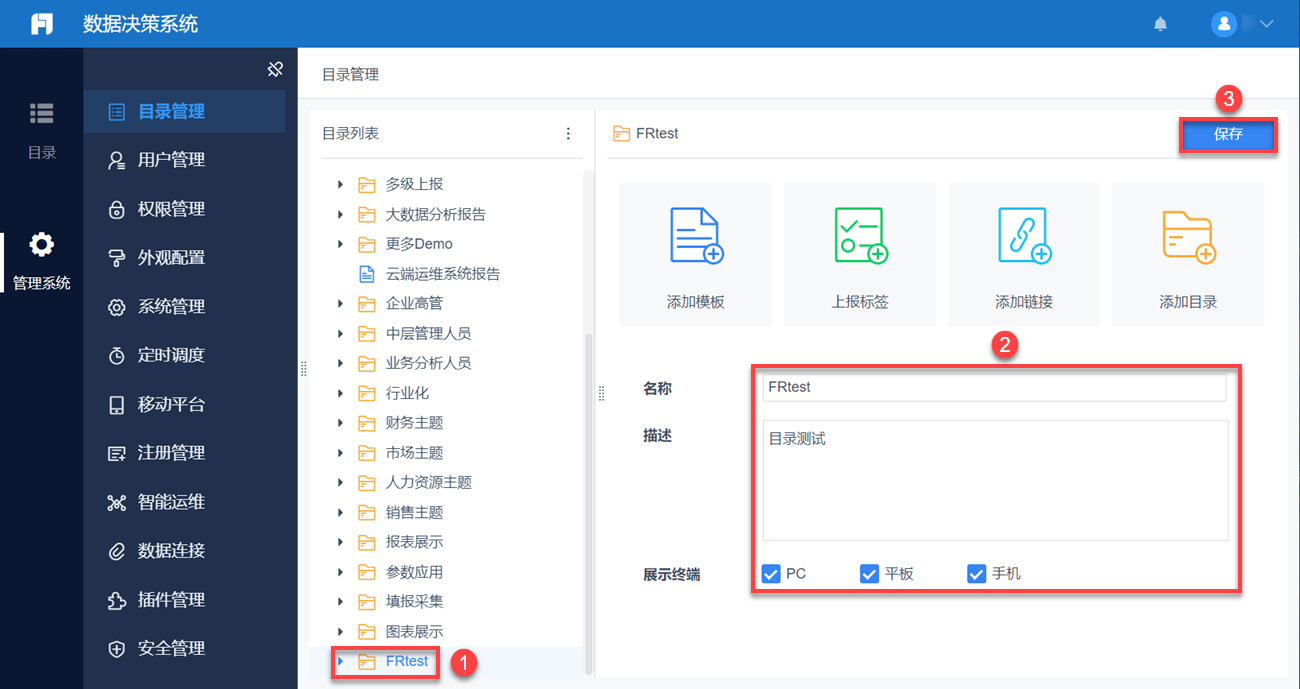The image size is (1300, 689).
Task: Open 定时调度 menu item
Action: (185, 355)
